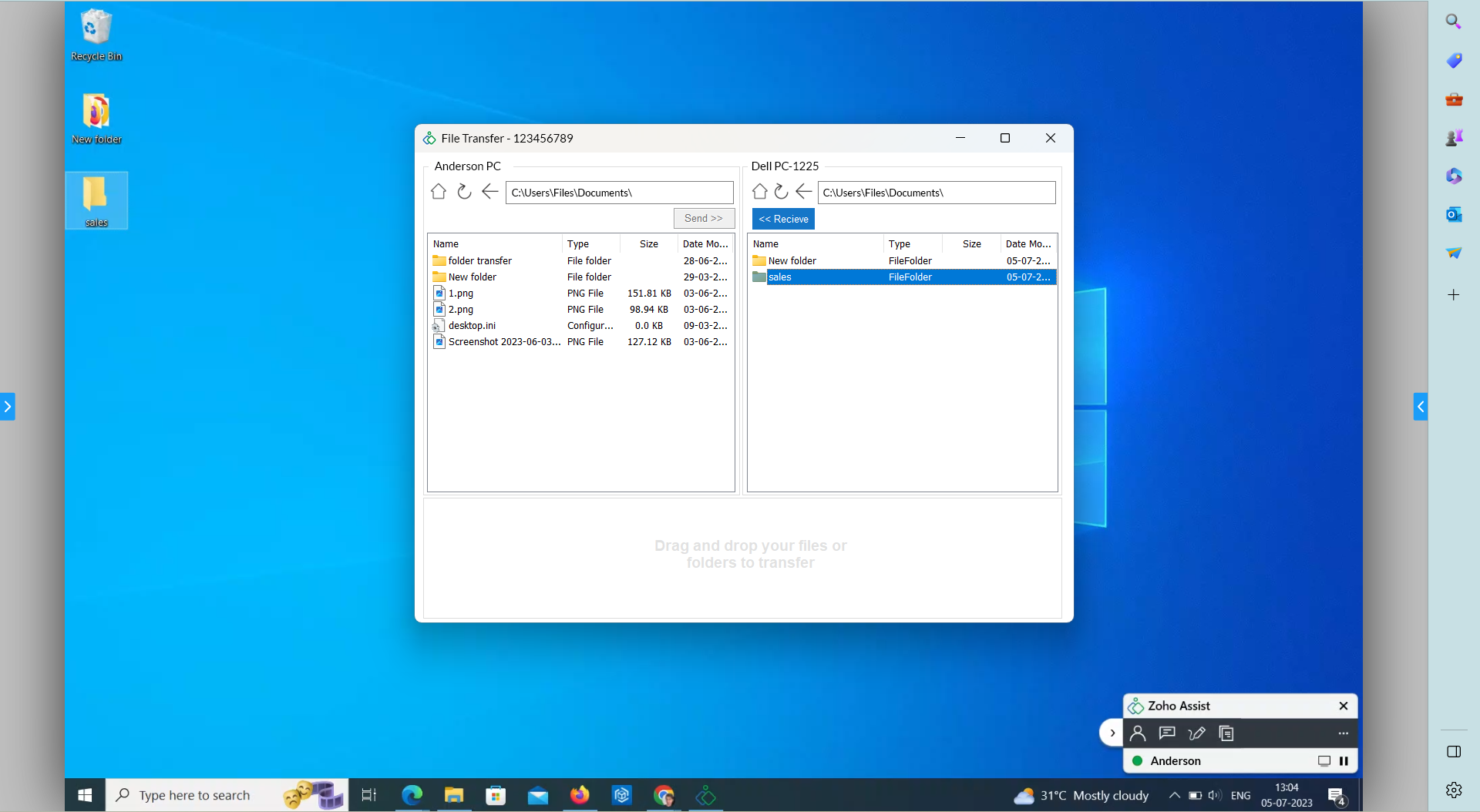The height and width of the screenshot is (812, 1480).
Task: Show hidden icons in the system tray
Action: pos(1175,795)
